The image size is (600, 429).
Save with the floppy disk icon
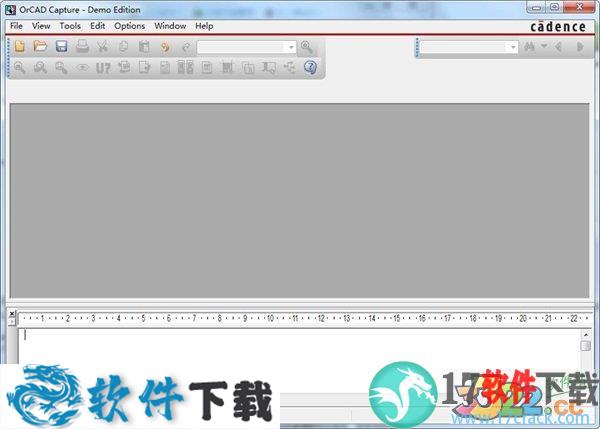[x=61, y=46]
